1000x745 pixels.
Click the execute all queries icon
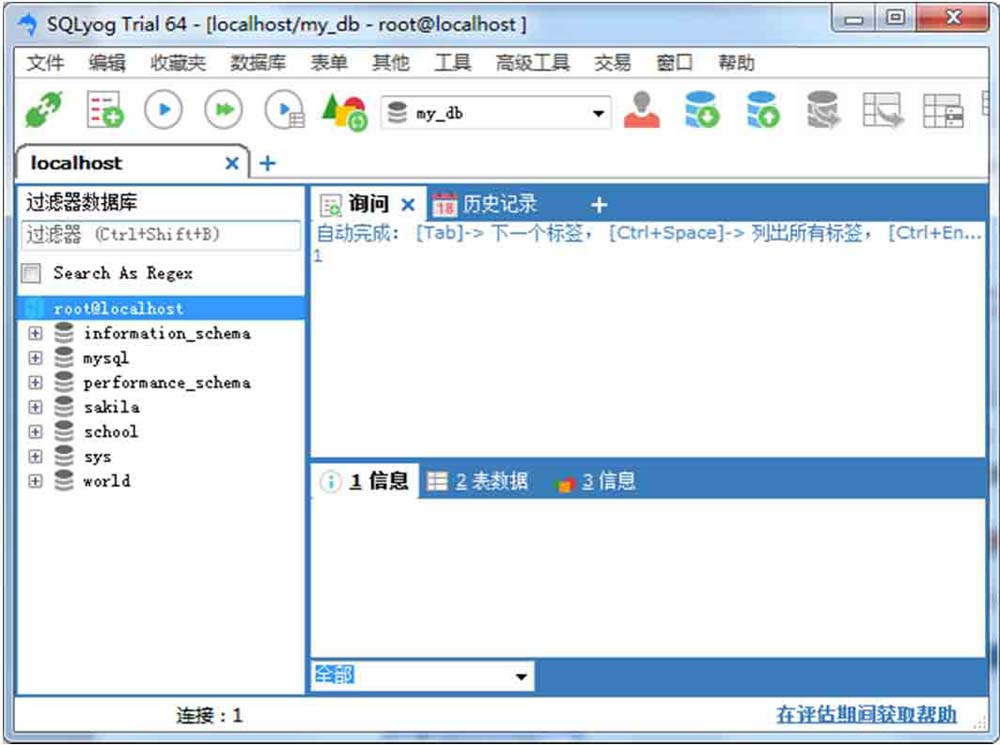(x=224, y=110)
